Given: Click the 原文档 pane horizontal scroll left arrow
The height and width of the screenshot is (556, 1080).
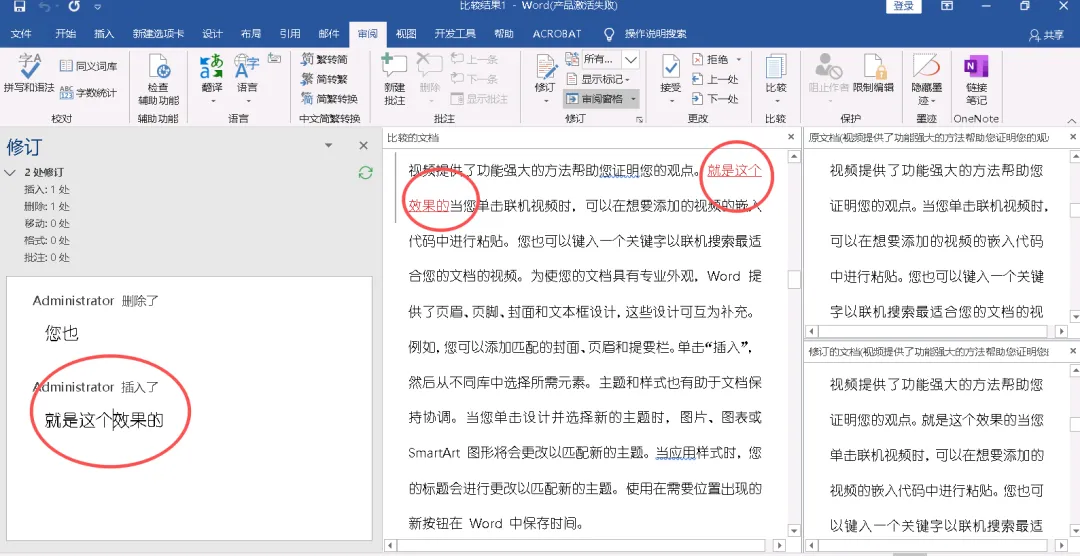Looking at the screenshot, I should coord(811,331).
